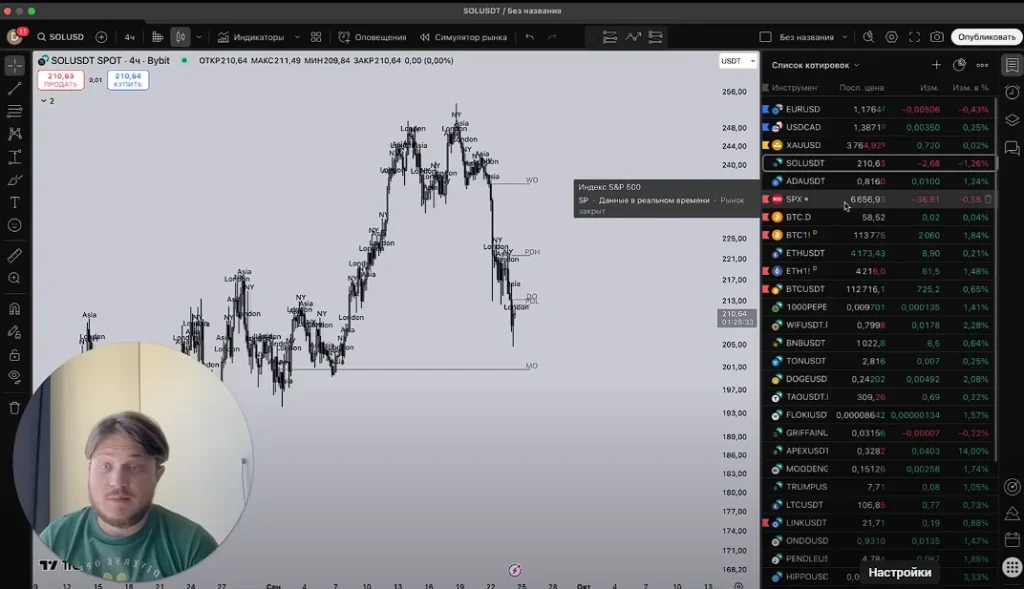Add a symbol to the watchlist
This screenshot has width=1024, height=589.
pos(936,65)
